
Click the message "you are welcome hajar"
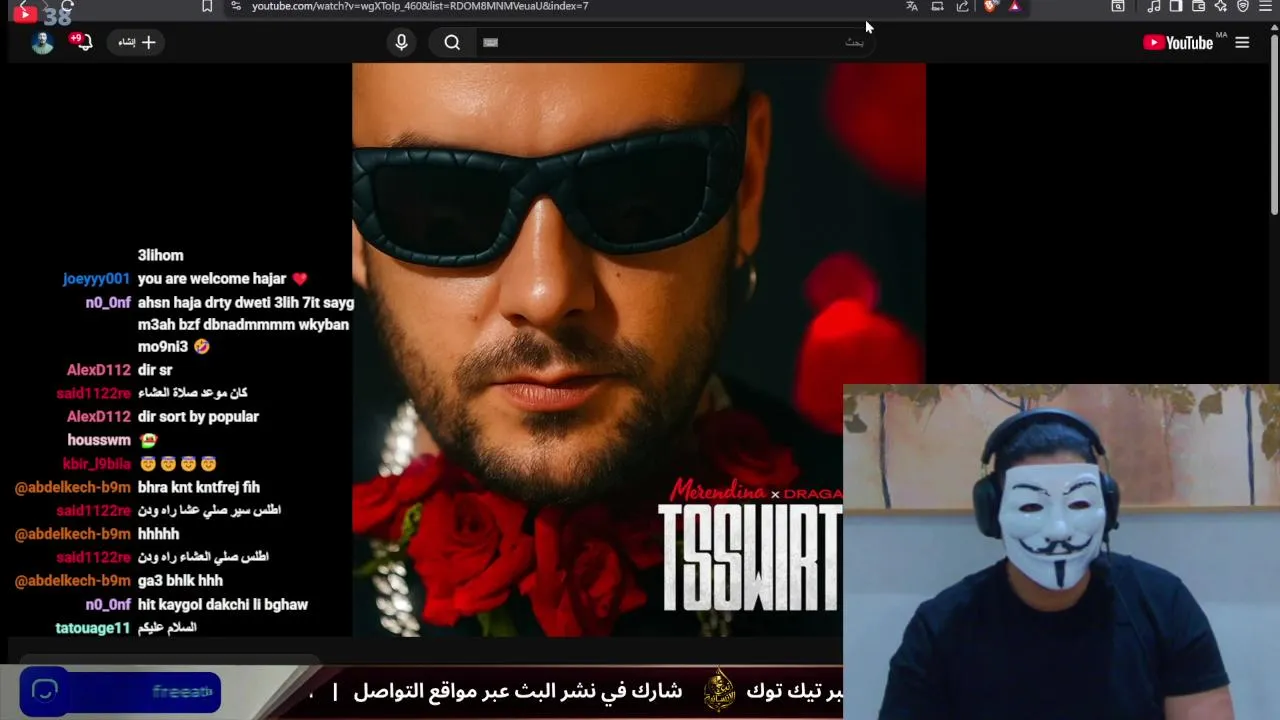pos(212,279)
